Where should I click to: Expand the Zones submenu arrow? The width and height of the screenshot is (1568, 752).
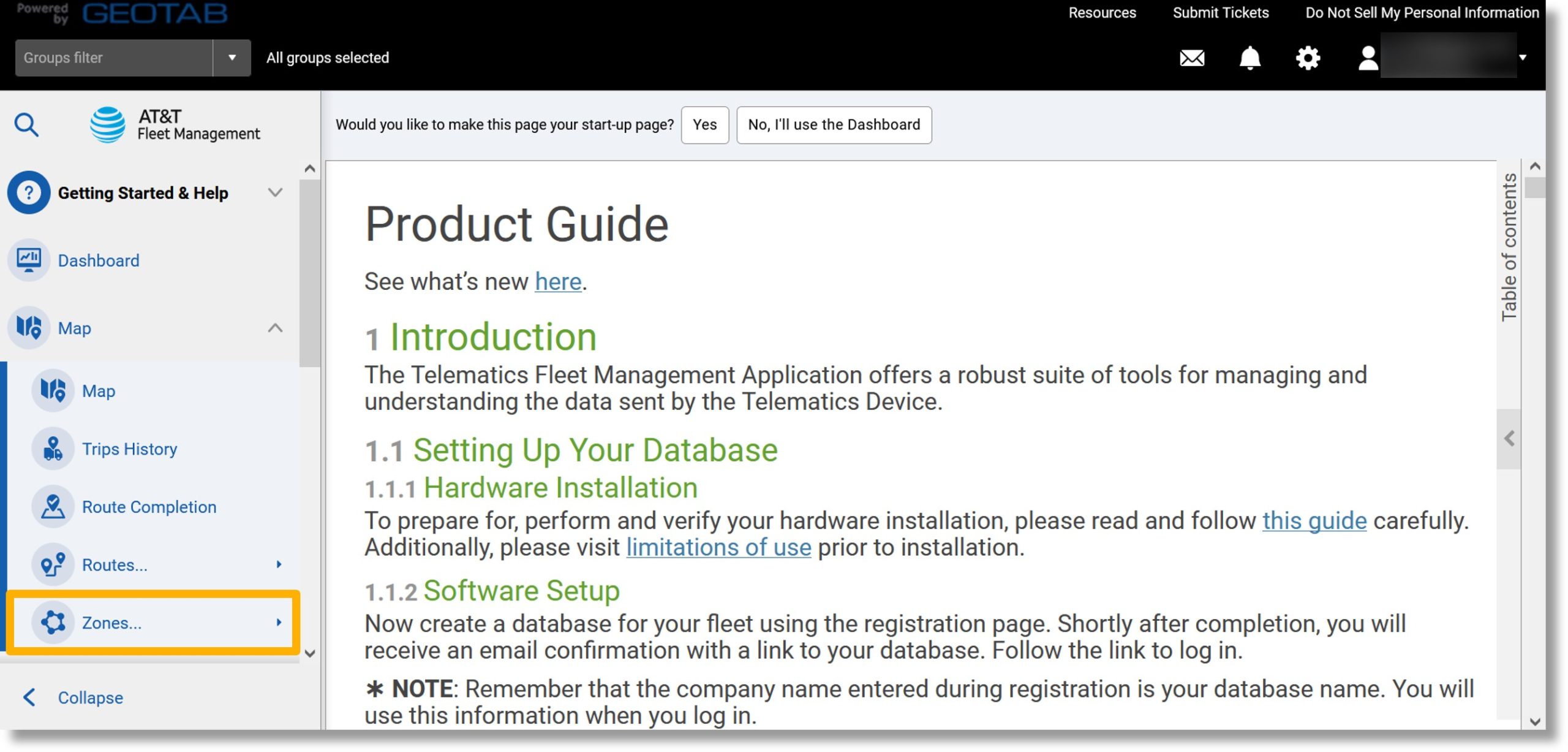point(279,623)
